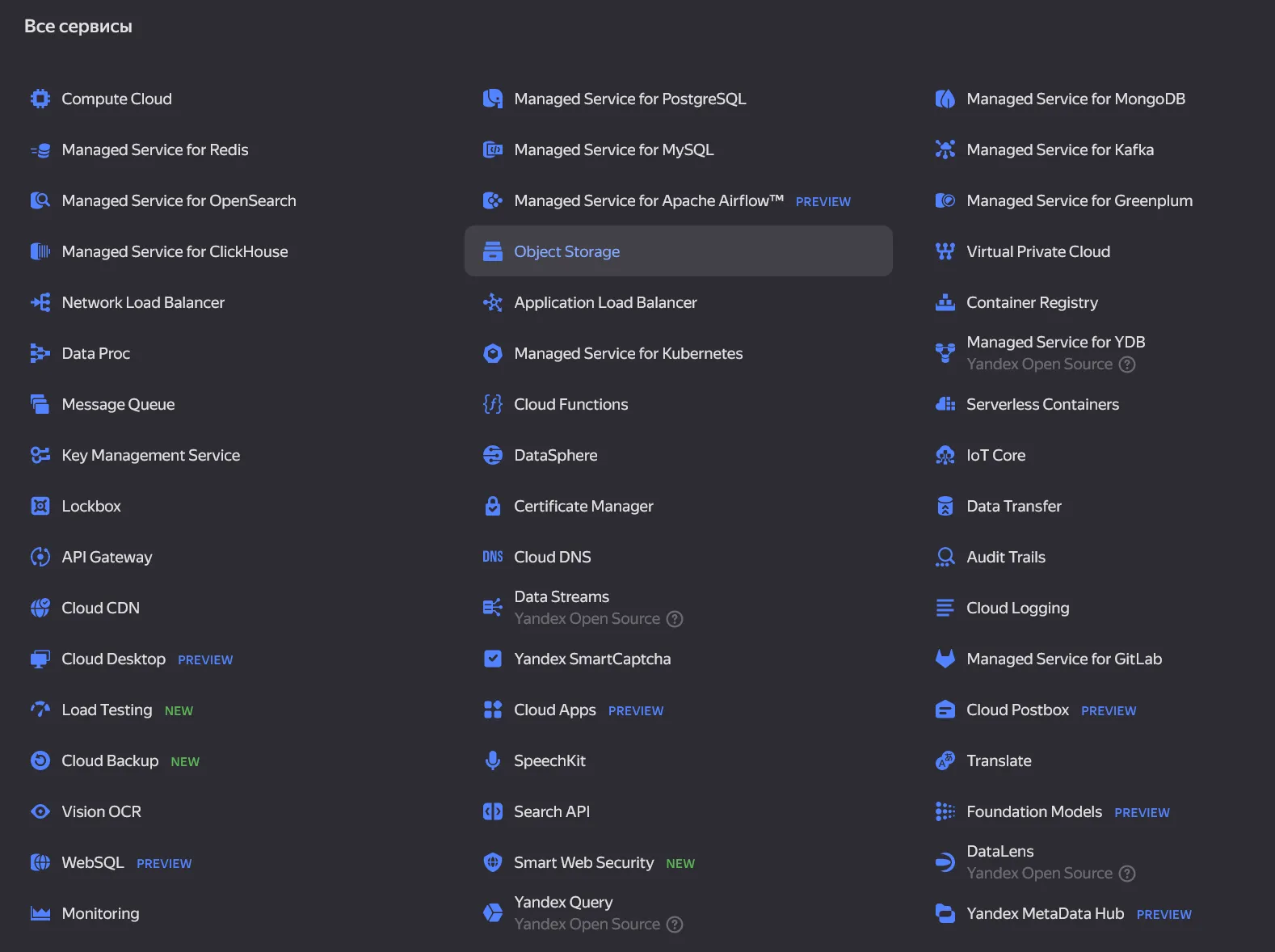Click the Cloud Functions curly-brace icon

pos(492,404)
